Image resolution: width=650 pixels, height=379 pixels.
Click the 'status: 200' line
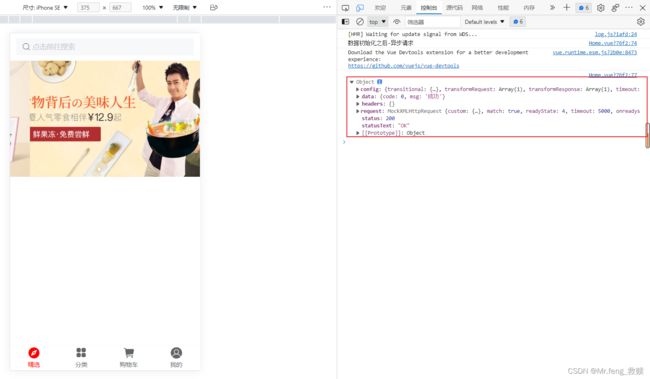click(378, 119)
